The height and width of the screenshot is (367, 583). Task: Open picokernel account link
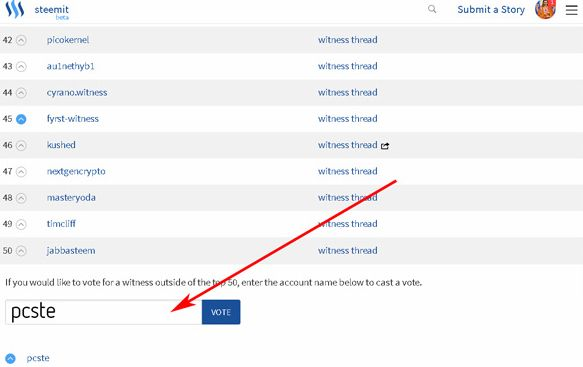(68, 40)
